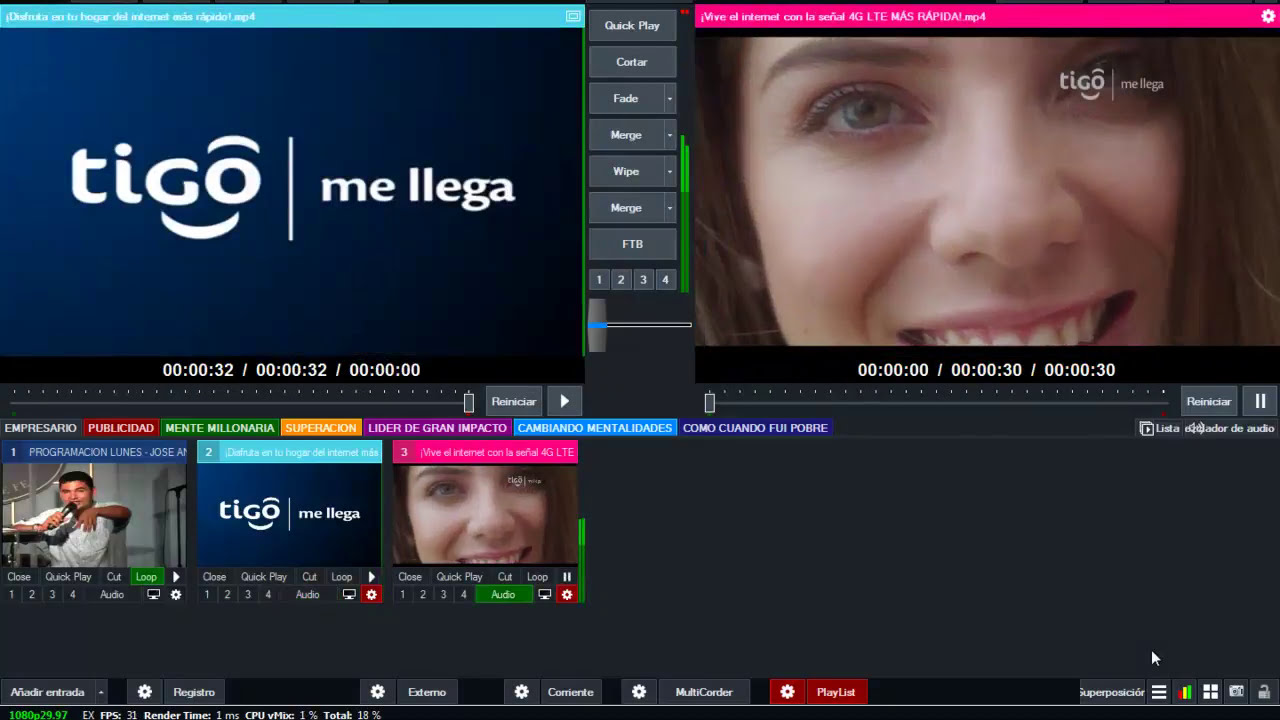The image size is (1280, 720).
Task: Pause input 3 tile playback
Action: click(x=567, y=577)
